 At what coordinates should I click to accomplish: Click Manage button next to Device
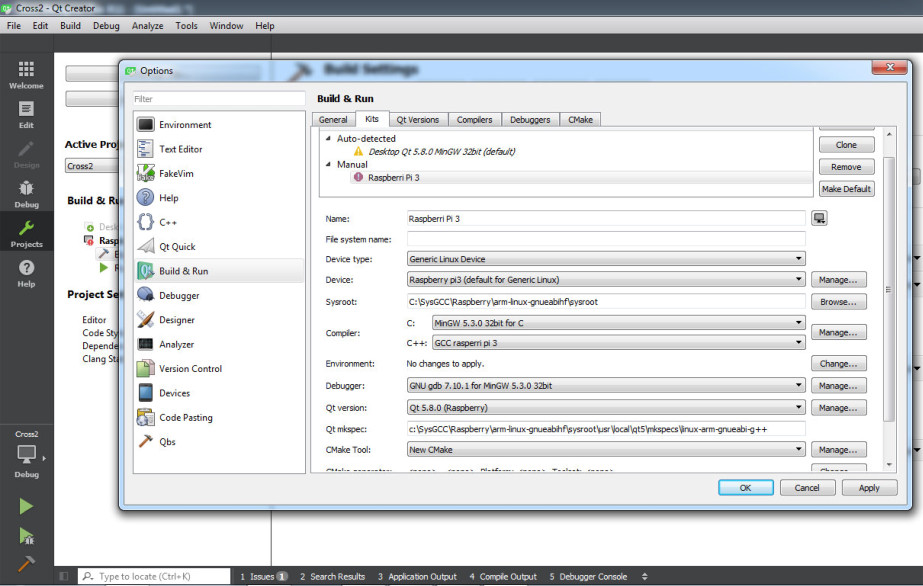[838, 280]
